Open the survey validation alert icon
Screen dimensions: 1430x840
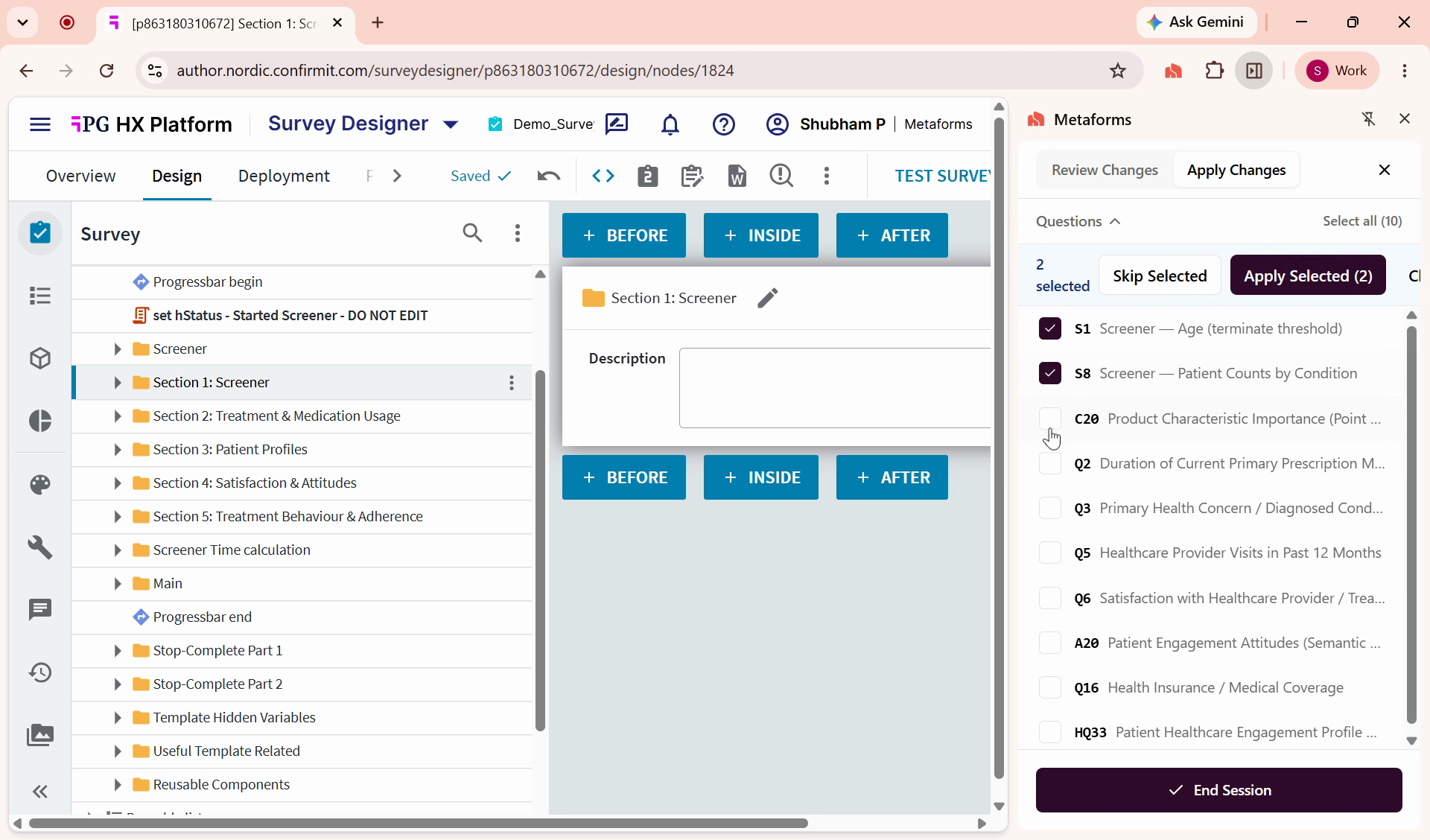(781, 176)
